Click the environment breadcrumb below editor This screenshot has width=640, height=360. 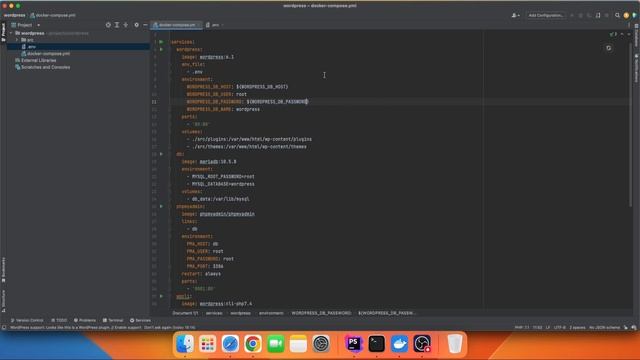[x=271, y=313]
